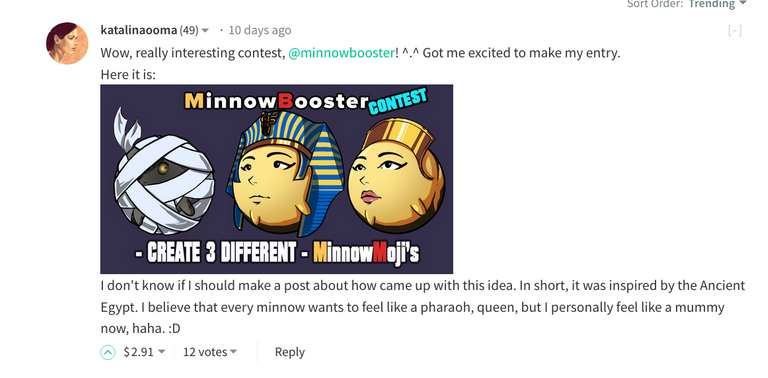Click the MinnowBooster title inside the banner

276,101
